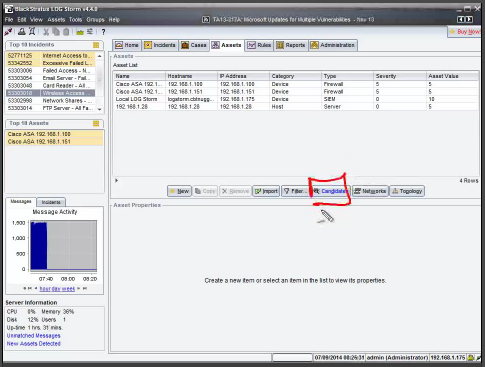This screenshot has width=486, height=367.
Task: Open the Assets menu in menu bar
Action: click(x=56, y=20)
